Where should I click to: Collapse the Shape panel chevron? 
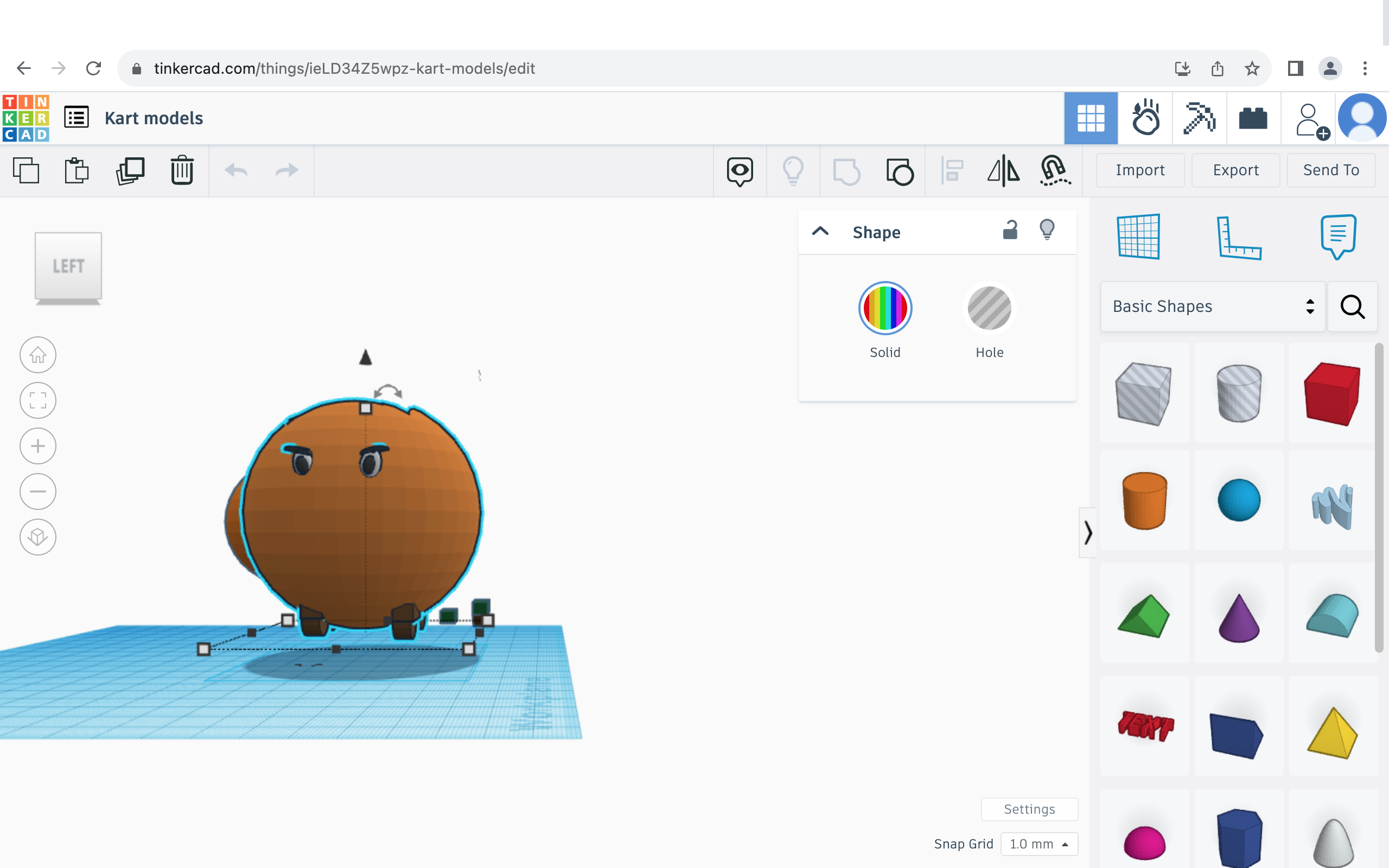[820, 231]
